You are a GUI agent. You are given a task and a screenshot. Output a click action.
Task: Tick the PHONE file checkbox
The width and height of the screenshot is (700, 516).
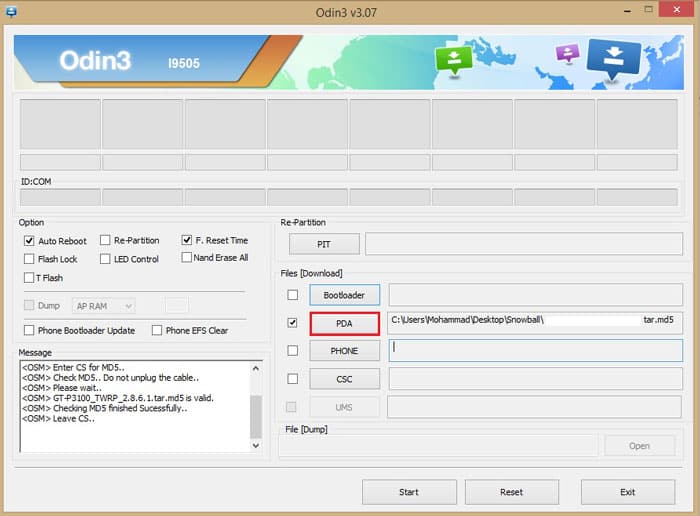click(292, 350)
